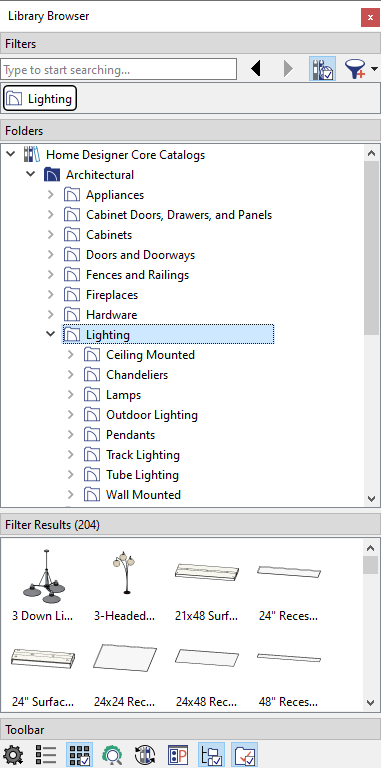Click the update library catalogs icon
Viewport: 381px width, 768px height.
pos(145,755)
